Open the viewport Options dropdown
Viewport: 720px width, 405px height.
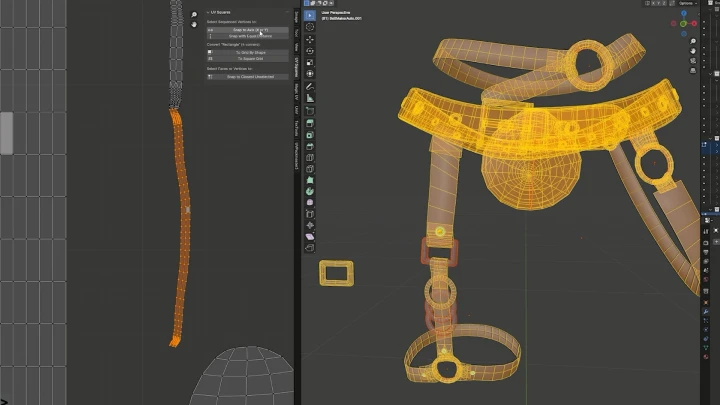[x=686, y=3]
